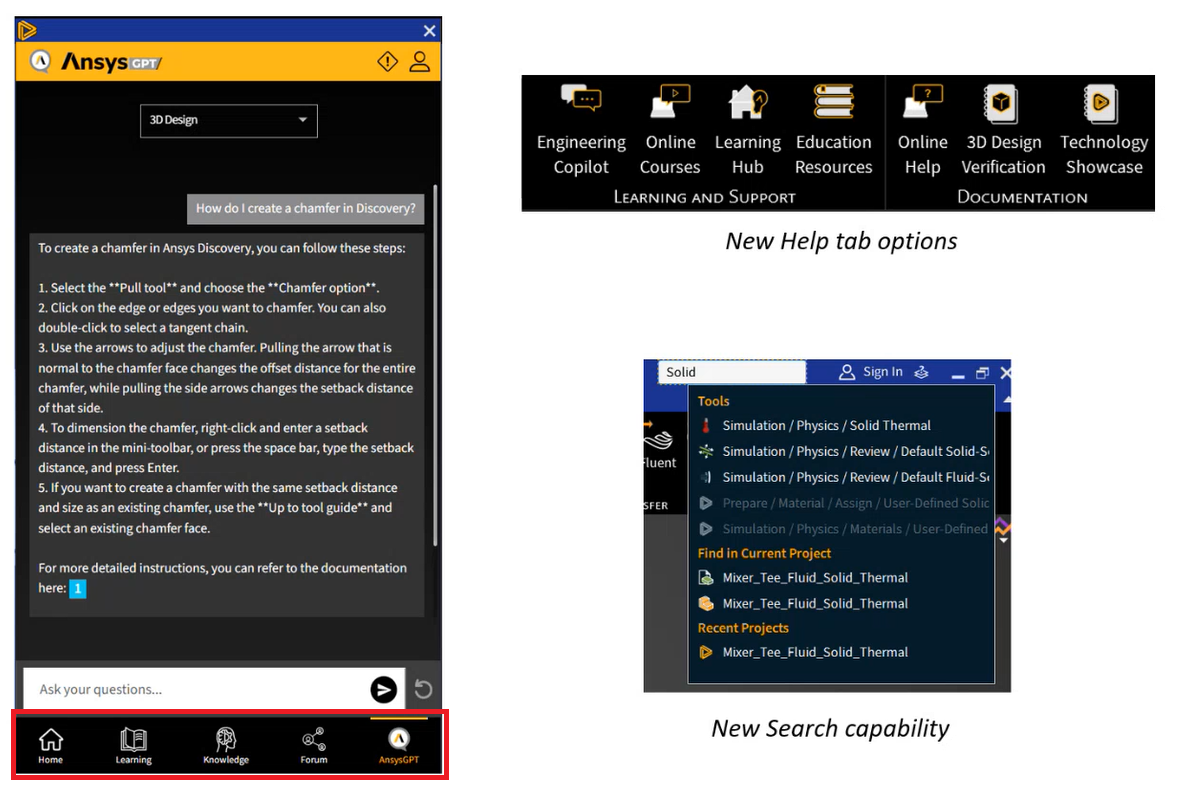Open Engineering Copilot
Screen dimensions: 1184x794
(581, 130)
